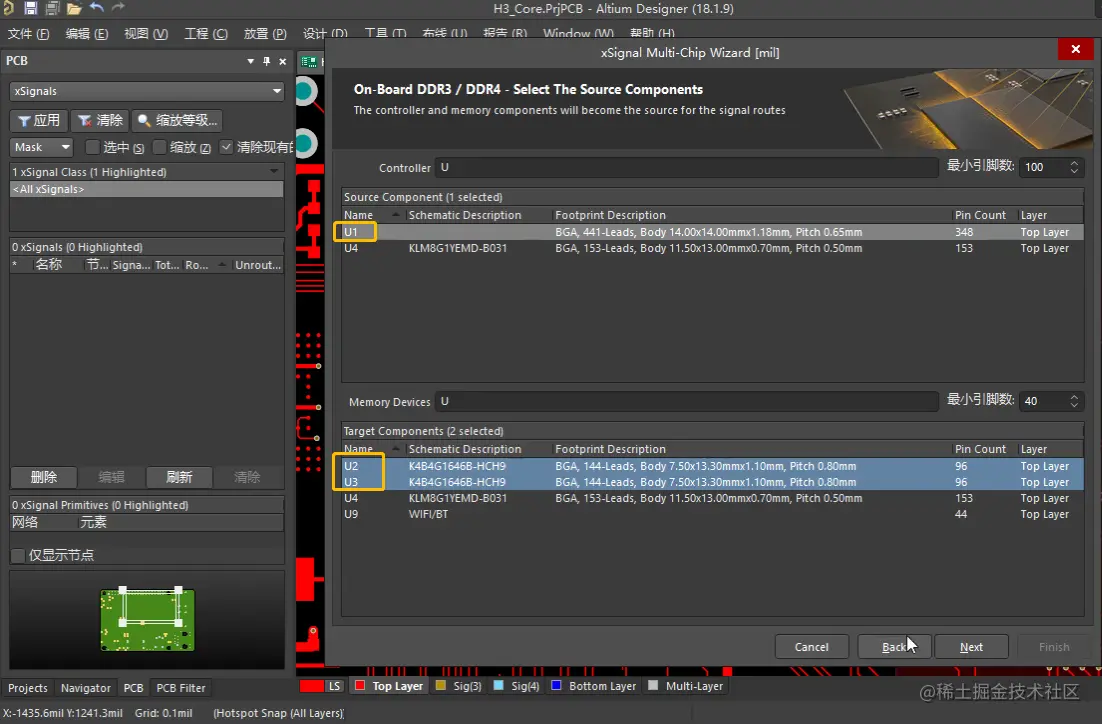Click the Bottom Layer blue color swatch
The height and width of the screenshot is (724, 1102).
pos(557,685)
